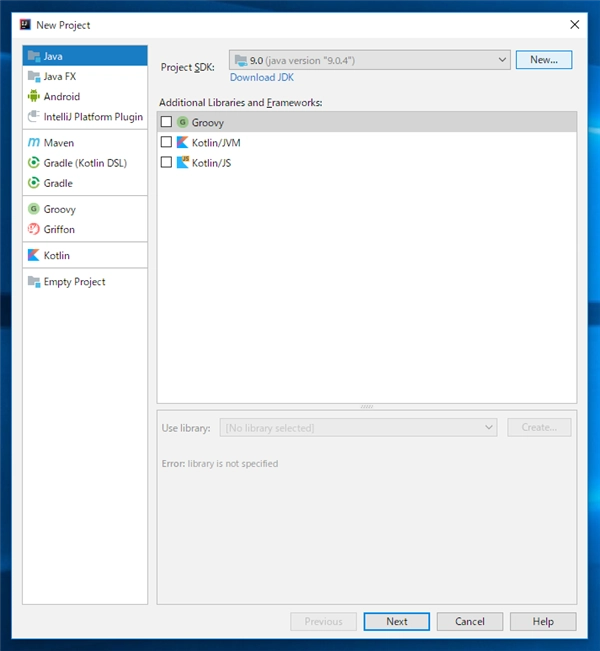Check the Kotlin/JS checkbox
This screenshot has height=651, width=600.
click(x=166, y=162)
